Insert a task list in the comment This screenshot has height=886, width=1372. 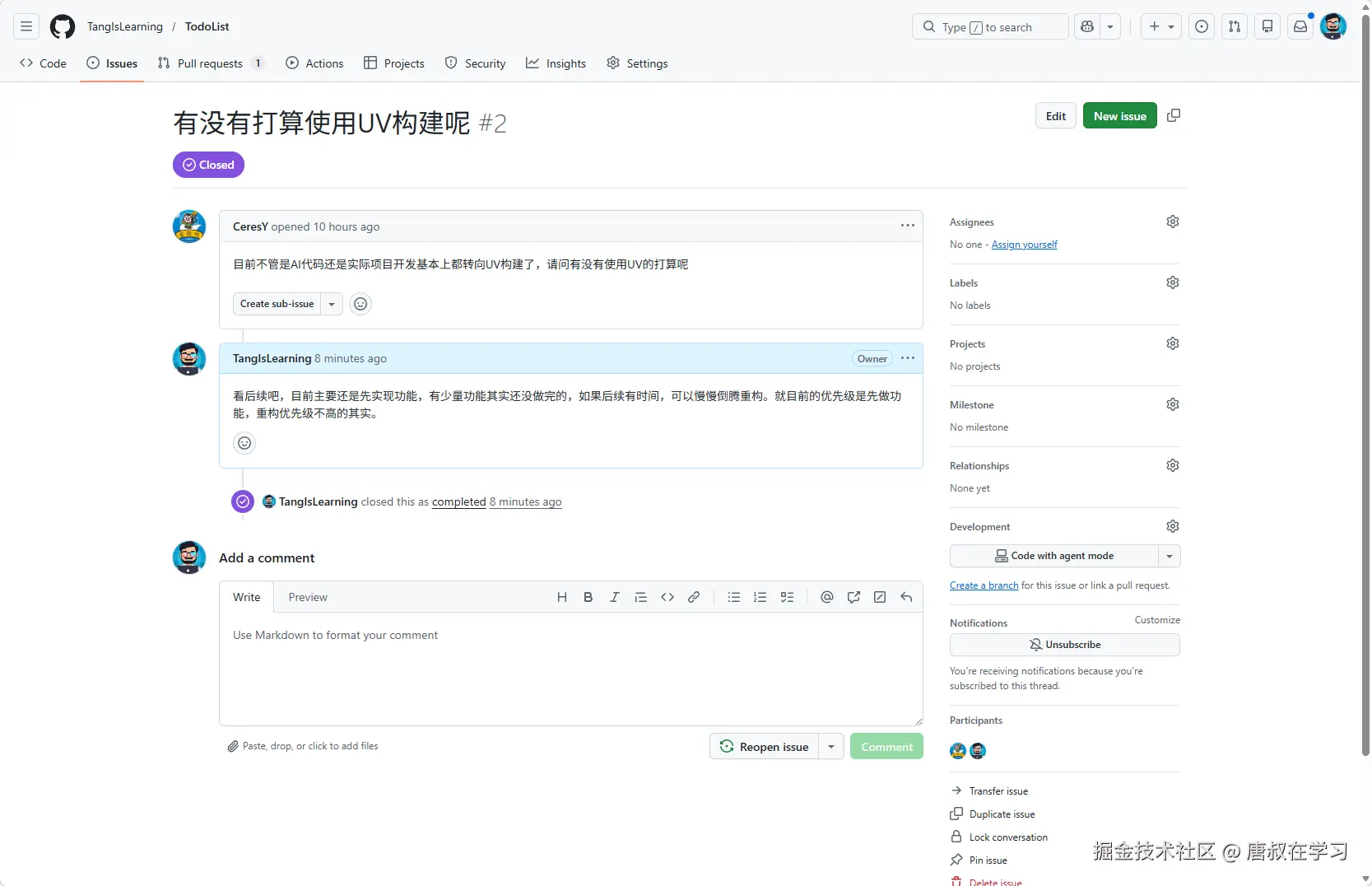click(788, 597)
